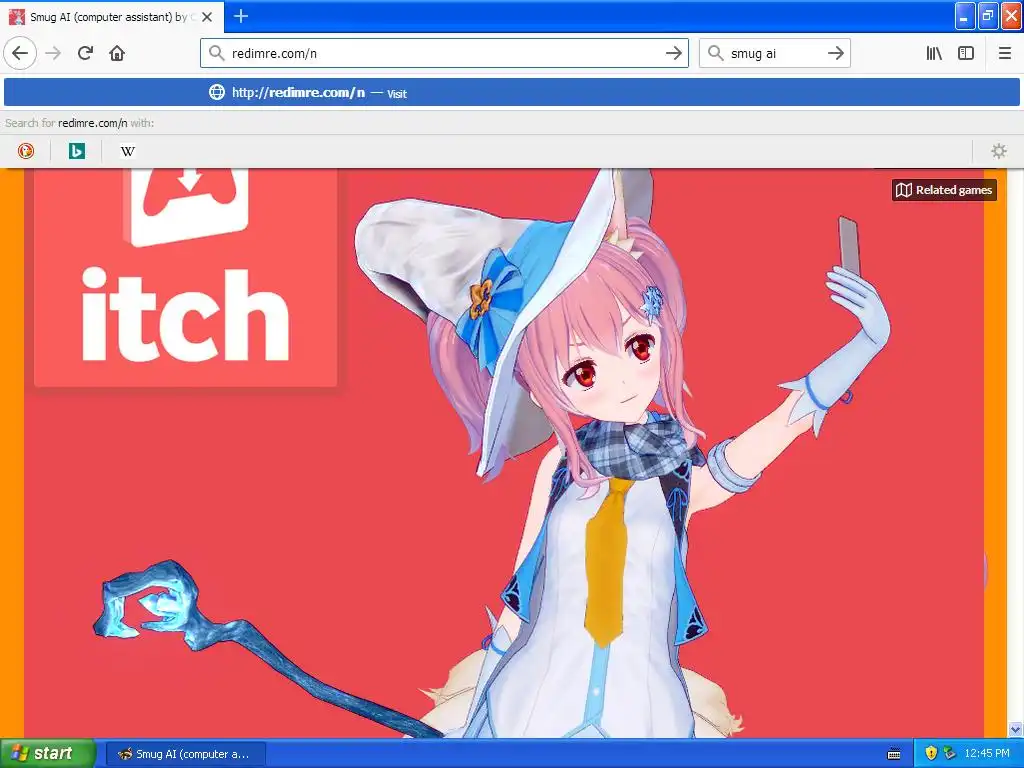Viewport: 1024px width, 768px height.
Task: Open the Library bookmarks icon
Action: pos(934,53)
